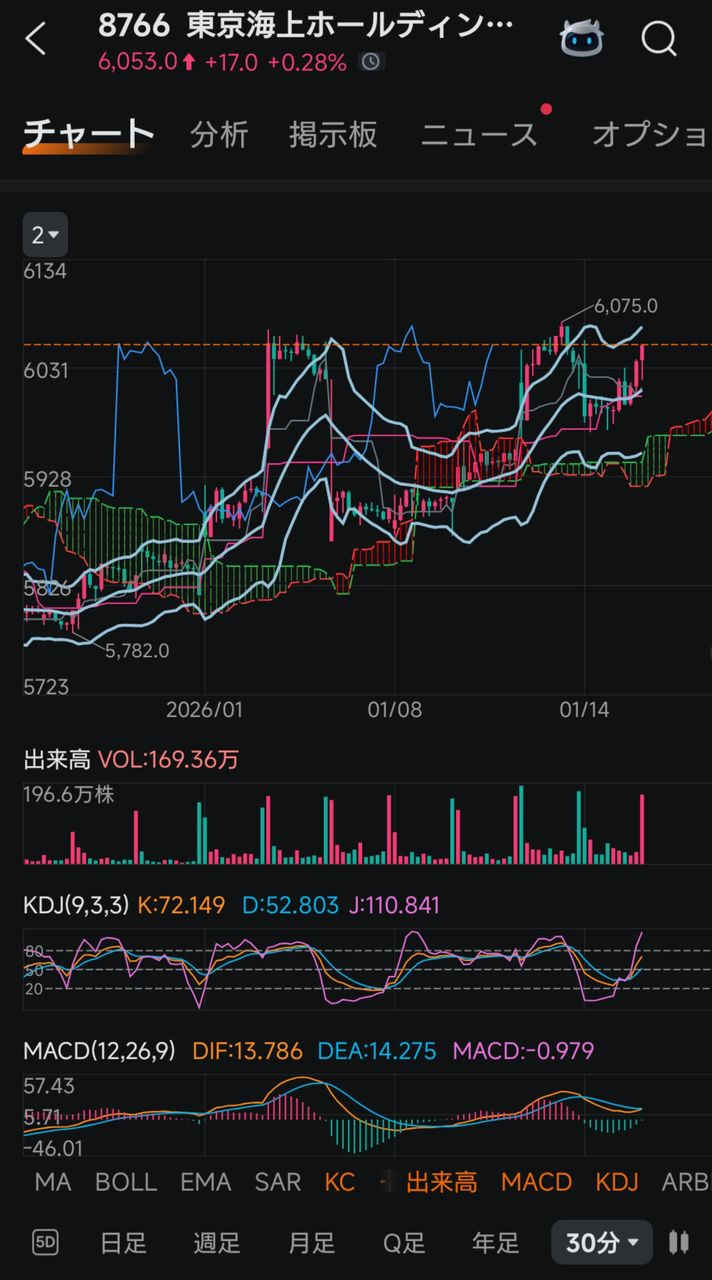Screen dimensions: 712x1280
Task: Open the ニュース tab
Action: click(479, 135)
